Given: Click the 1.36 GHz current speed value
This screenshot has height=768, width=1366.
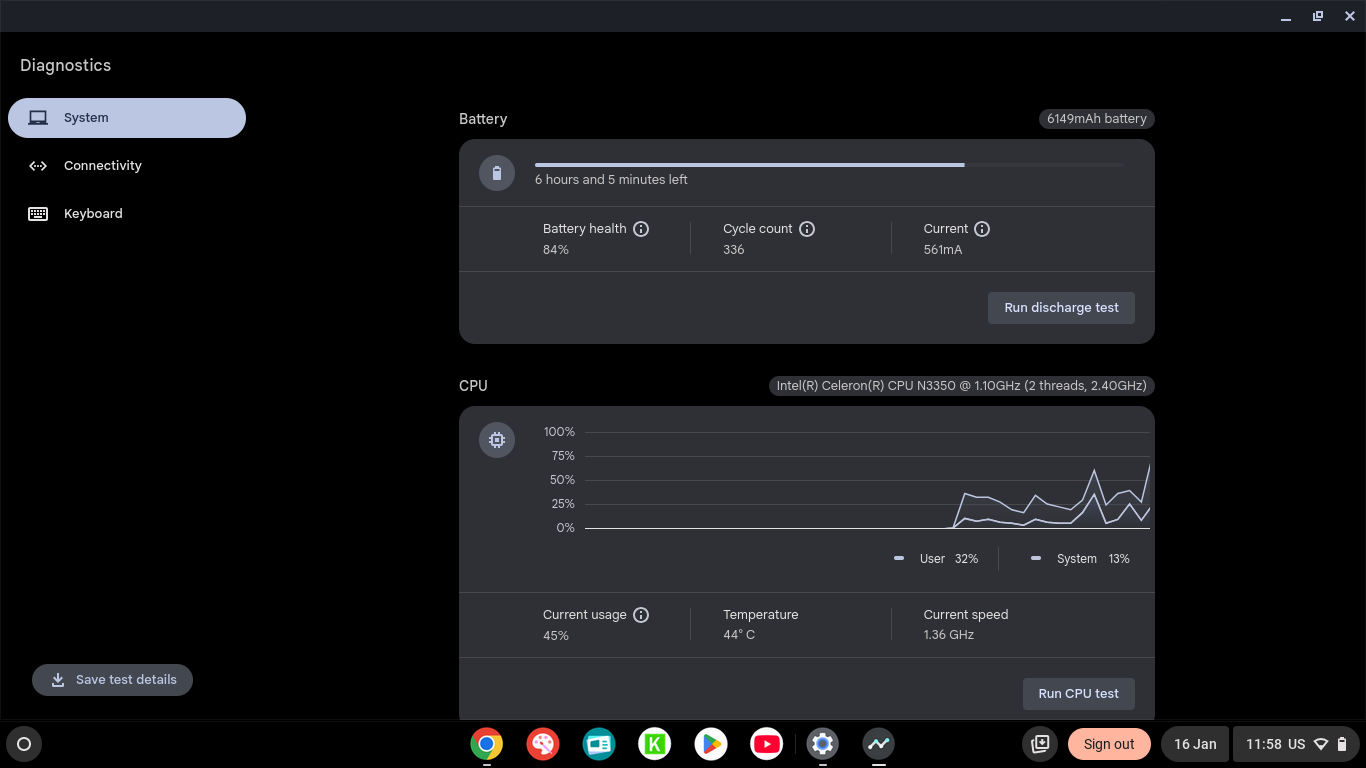Looking at the screenshot, I should tap(949, 635).
